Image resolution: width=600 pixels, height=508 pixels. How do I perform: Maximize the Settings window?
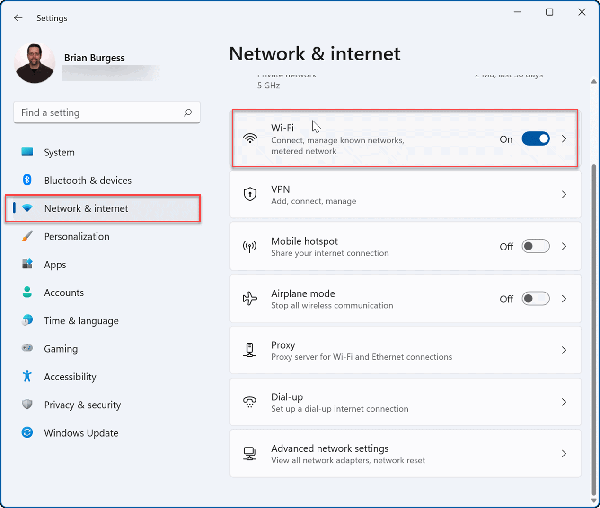(549, 12)
